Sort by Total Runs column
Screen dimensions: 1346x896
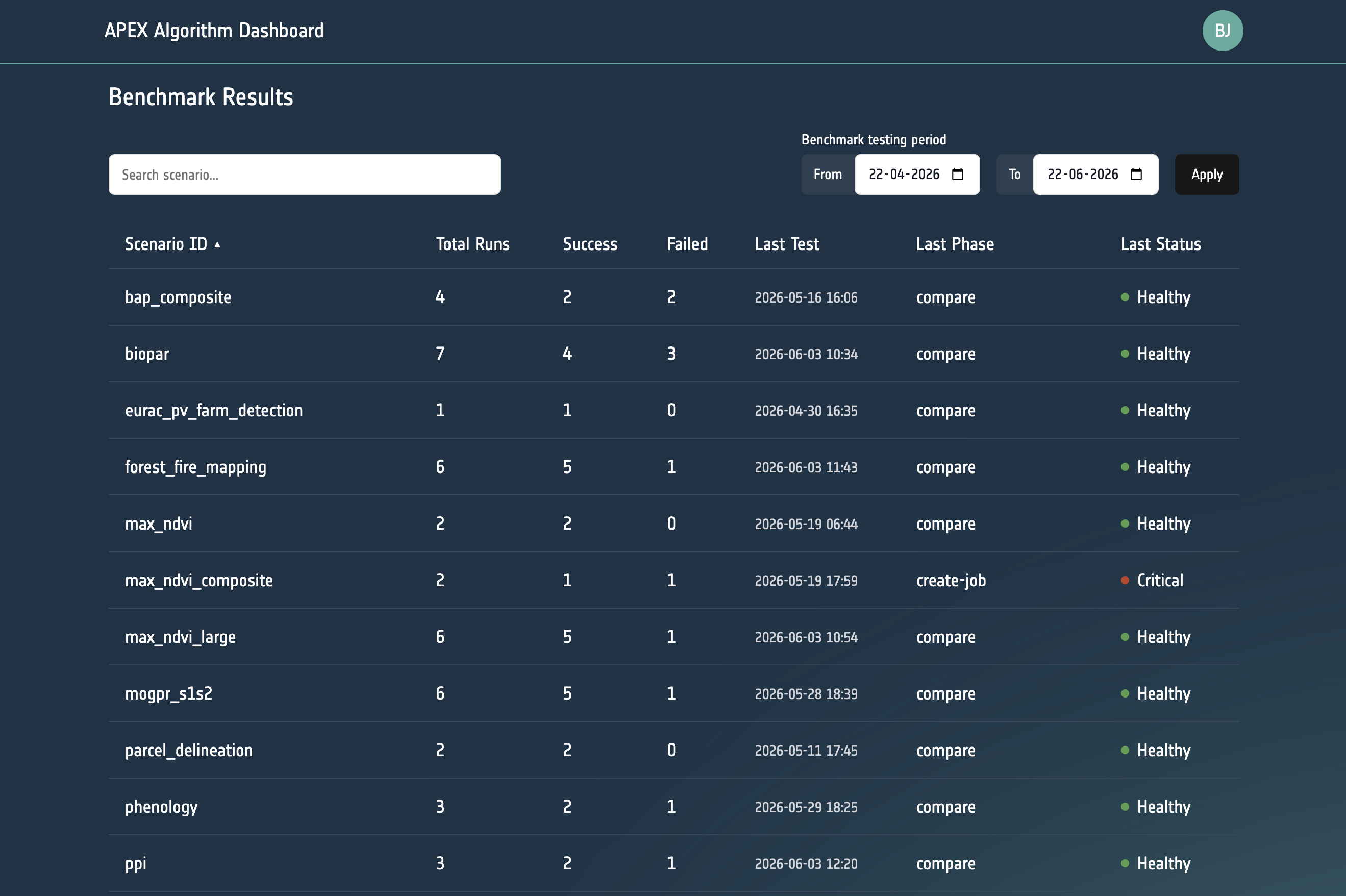coord(472,244)
